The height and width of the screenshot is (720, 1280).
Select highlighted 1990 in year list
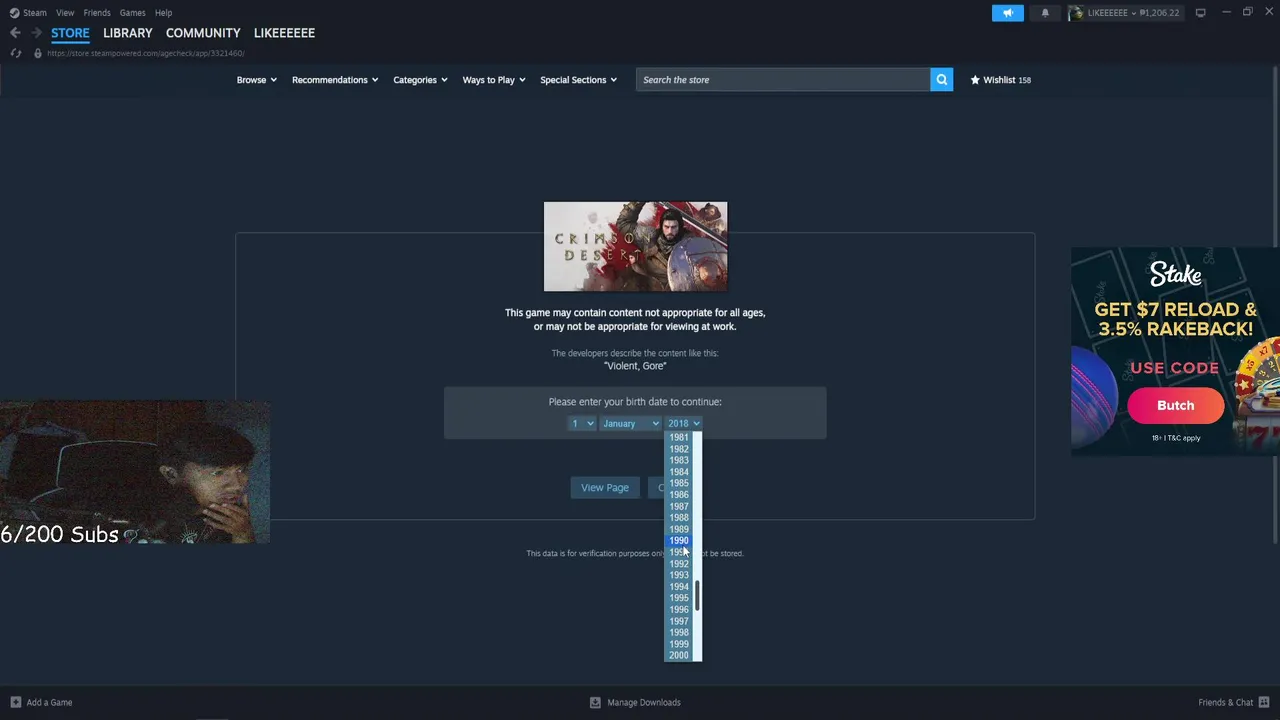tap(679, 541)
